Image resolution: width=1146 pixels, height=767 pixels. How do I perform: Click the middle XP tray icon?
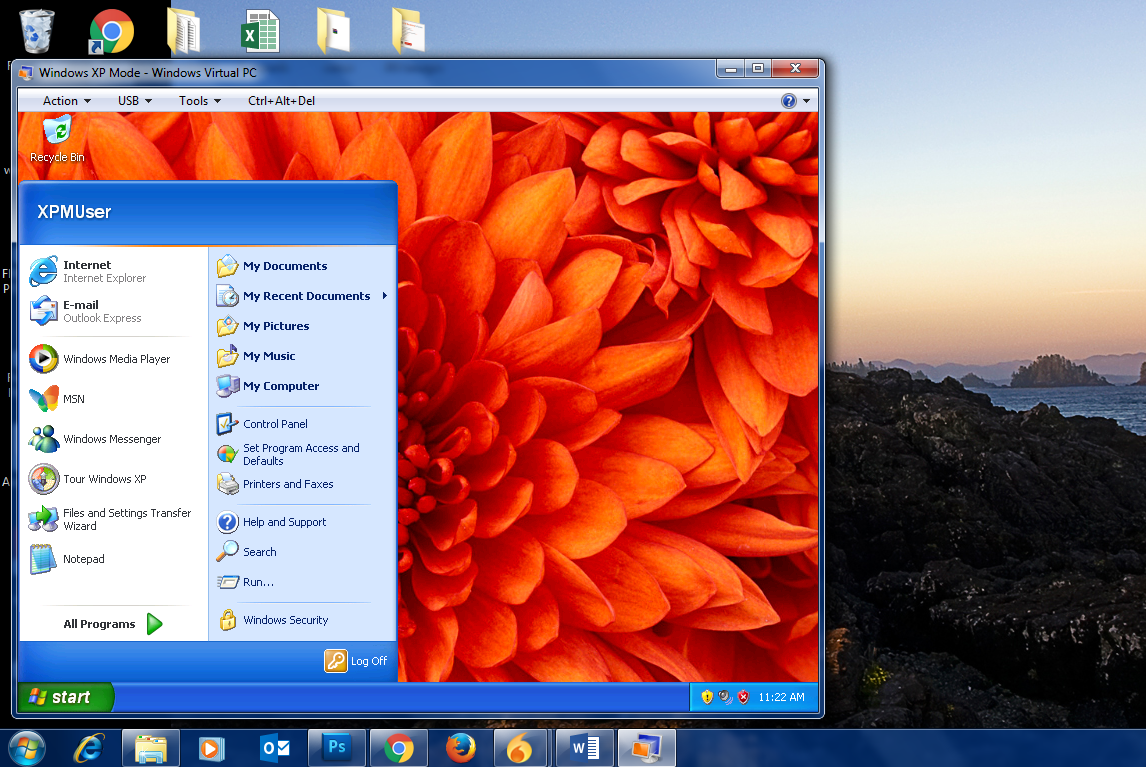[725, 697]
